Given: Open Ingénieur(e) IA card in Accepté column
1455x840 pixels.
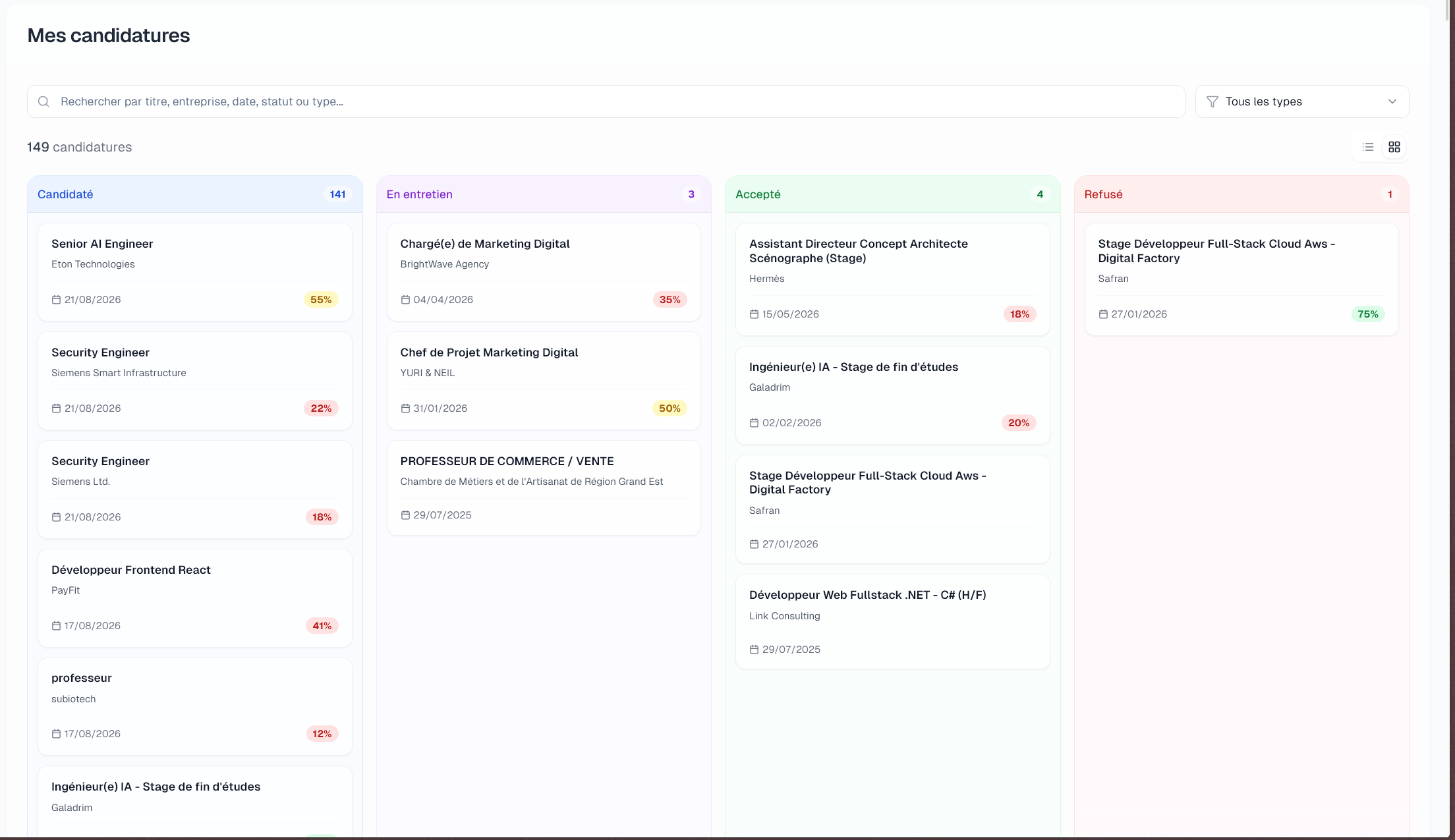Looking at the screenshot, I should point(893,395).
